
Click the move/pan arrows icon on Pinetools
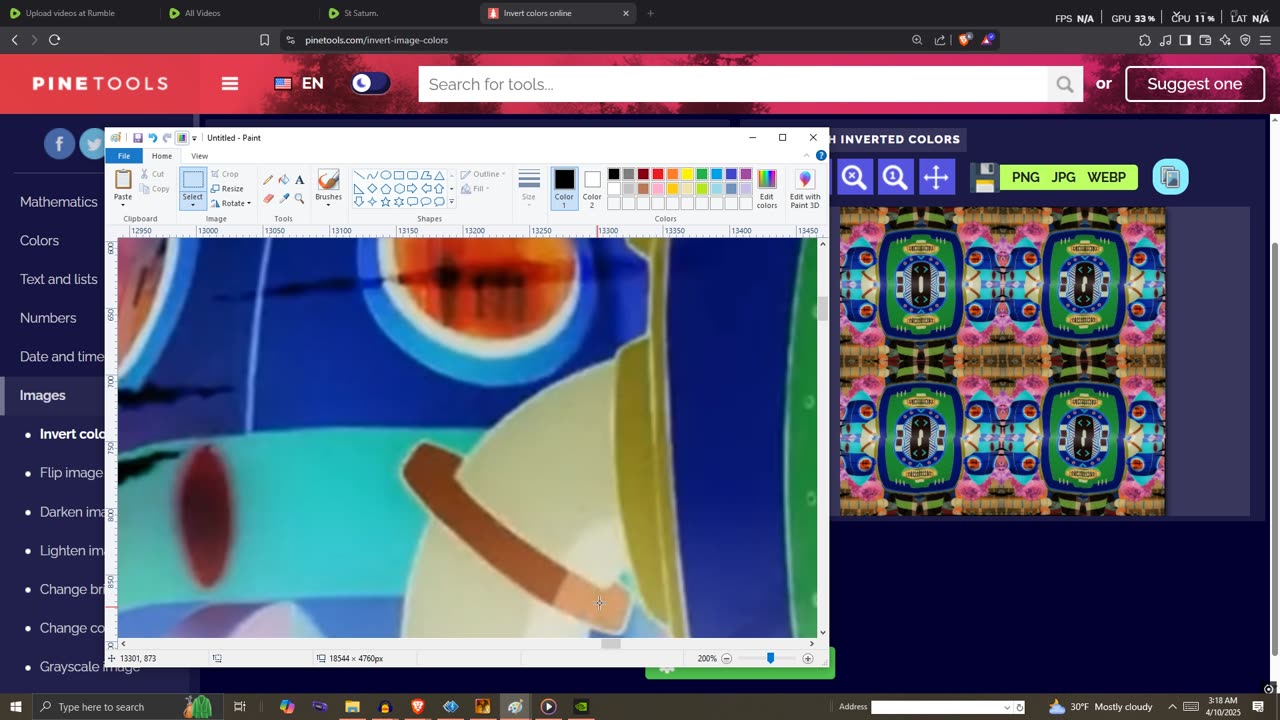936,177
